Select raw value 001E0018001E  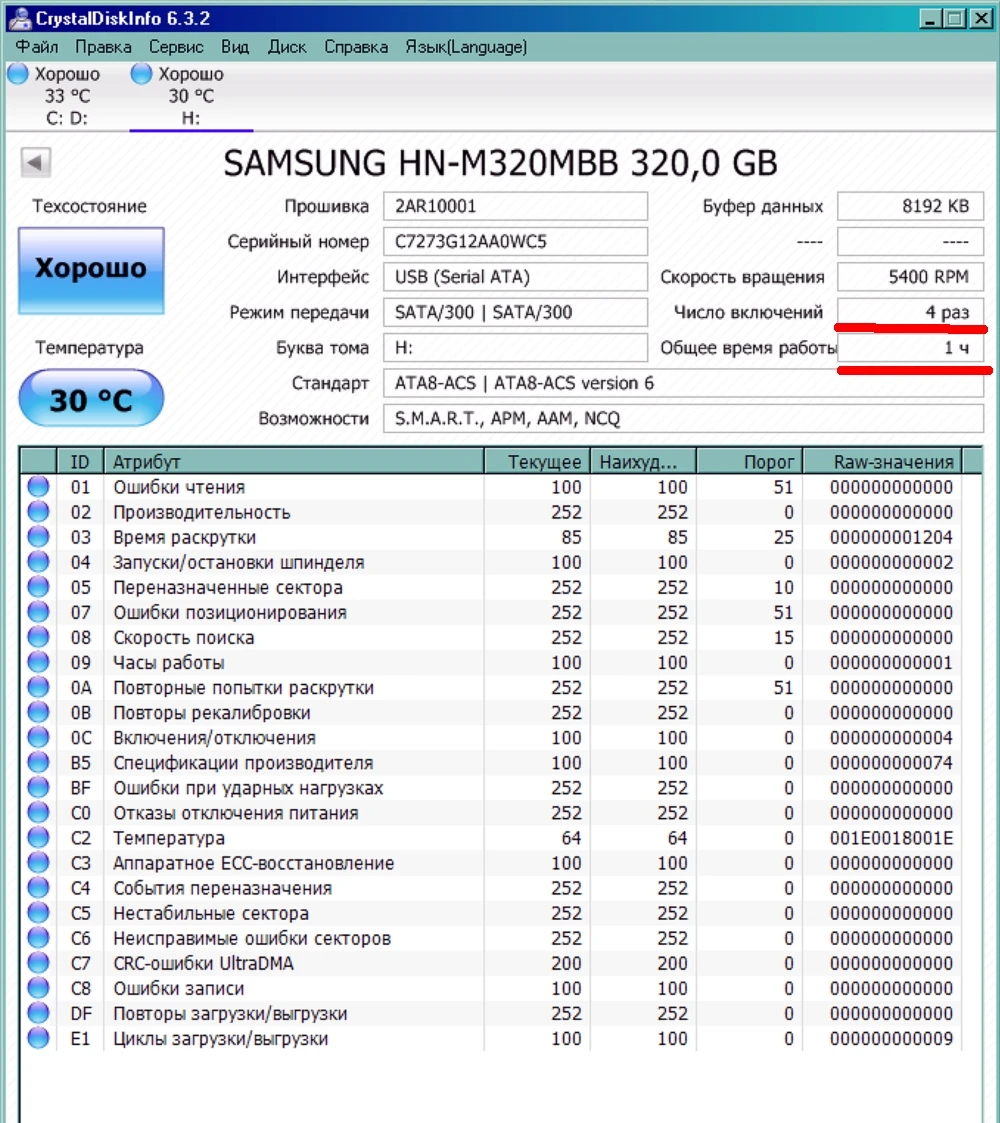[x=891, y=838]
